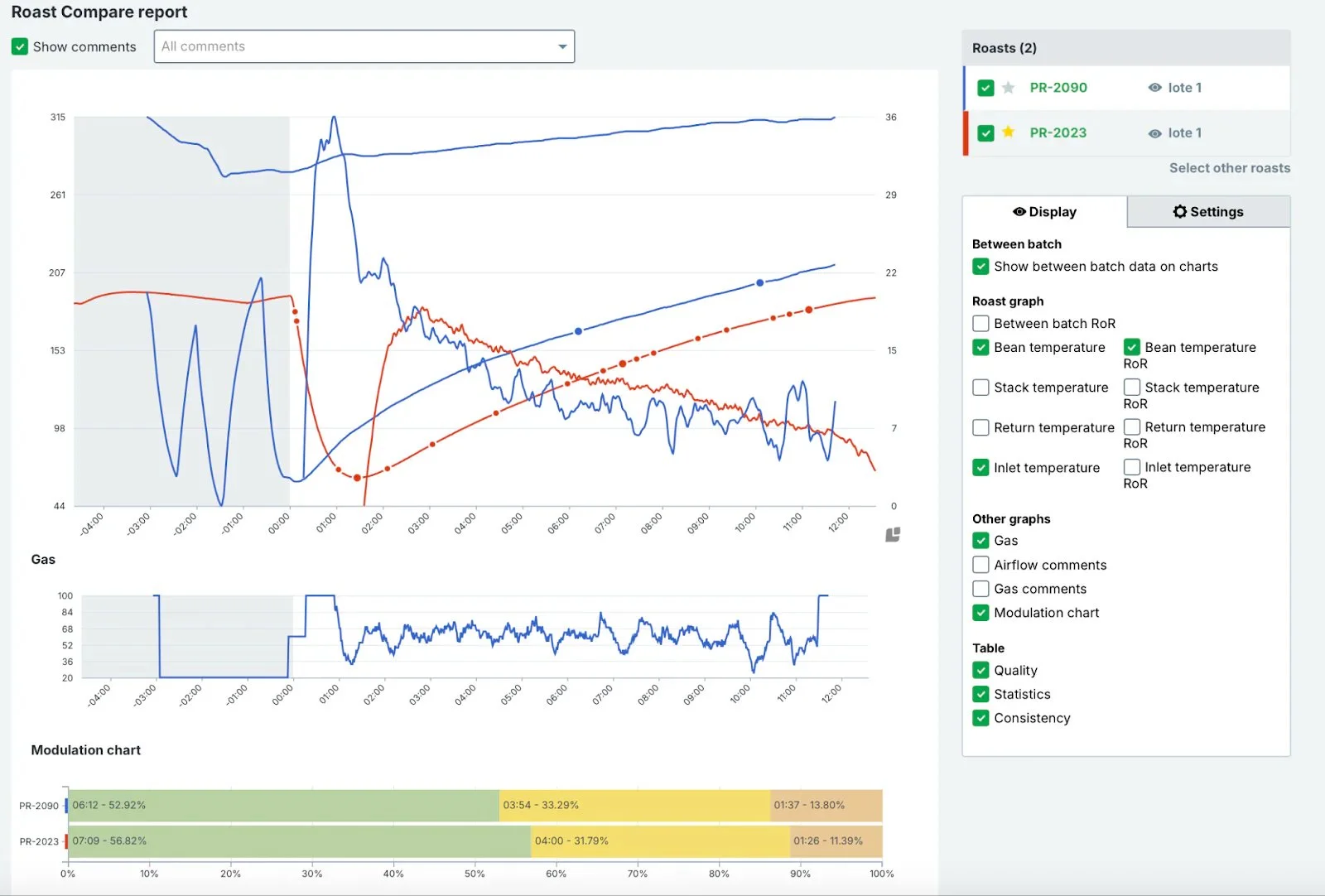This screenshot has width=1325, height=896.
Task: Uncheck the PR-2090 roast selection
Action: point(985,87)
